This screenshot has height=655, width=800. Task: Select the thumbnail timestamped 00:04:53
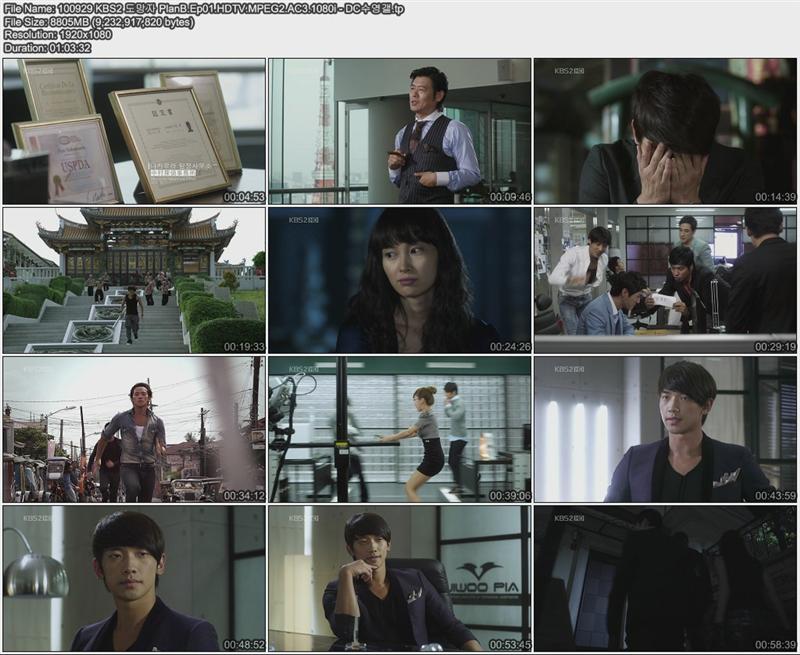click(134, 131)
